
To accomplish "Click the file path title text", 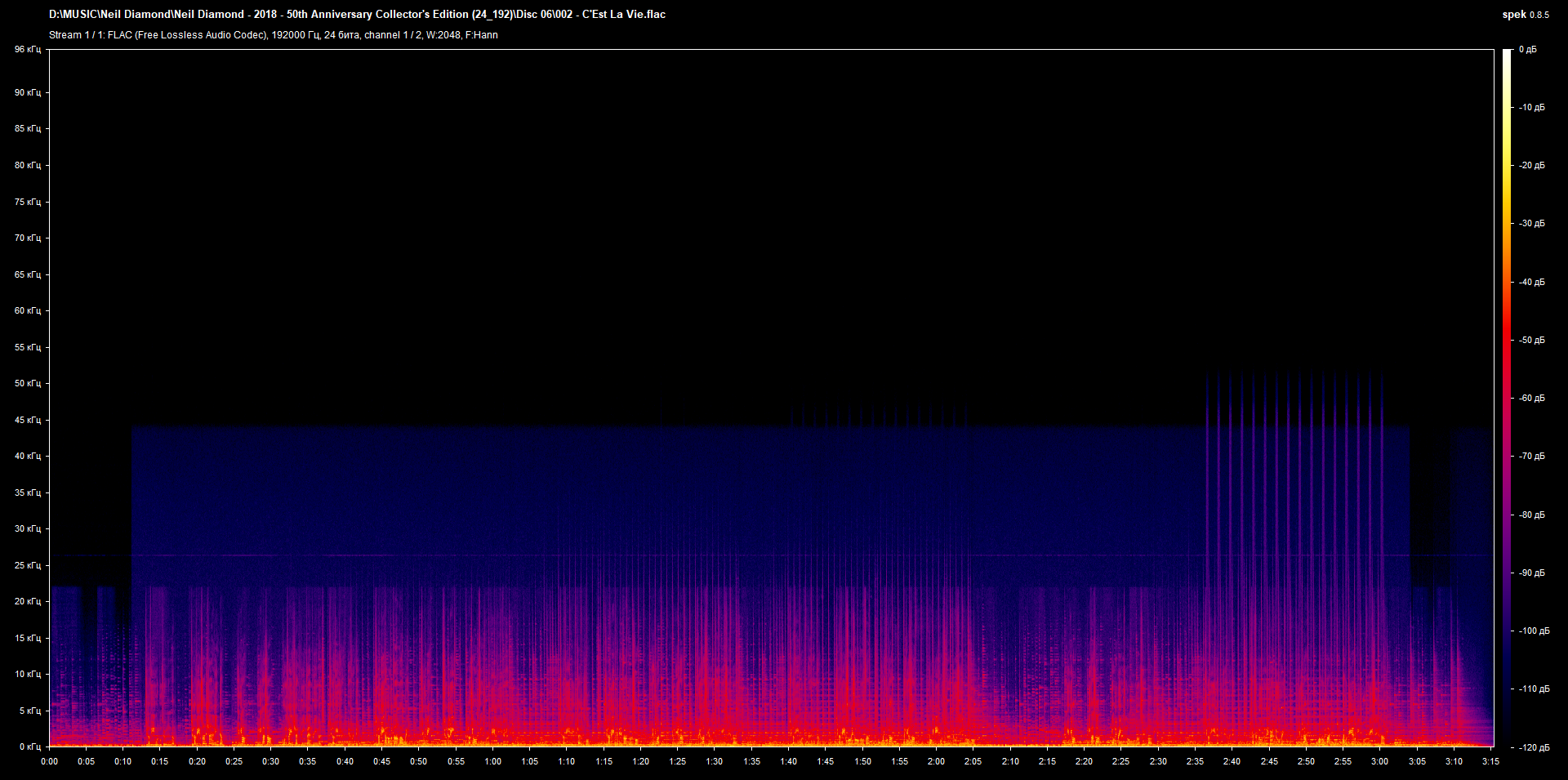I will [x=357, y=15].
